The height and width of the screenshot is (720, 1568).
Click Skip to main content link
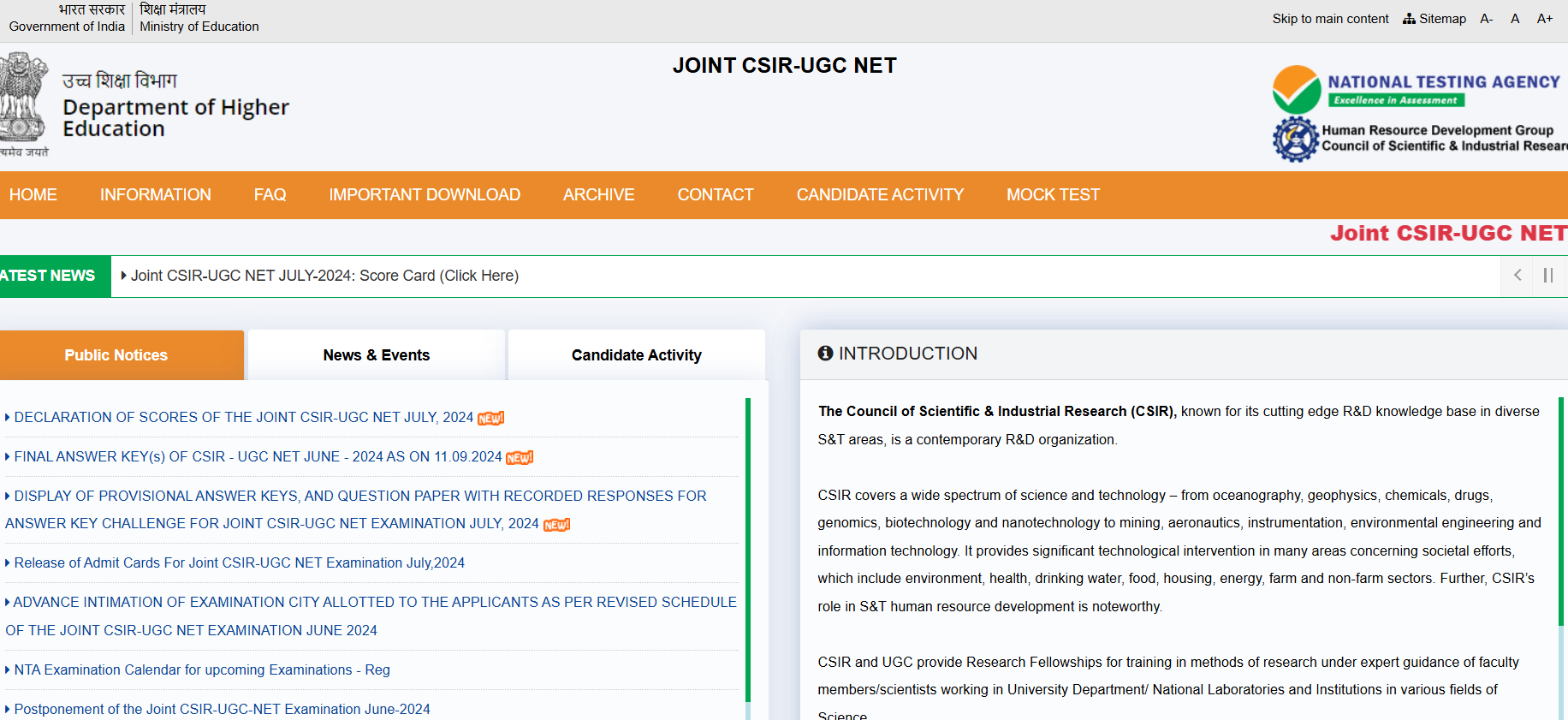coord(1330,19)
